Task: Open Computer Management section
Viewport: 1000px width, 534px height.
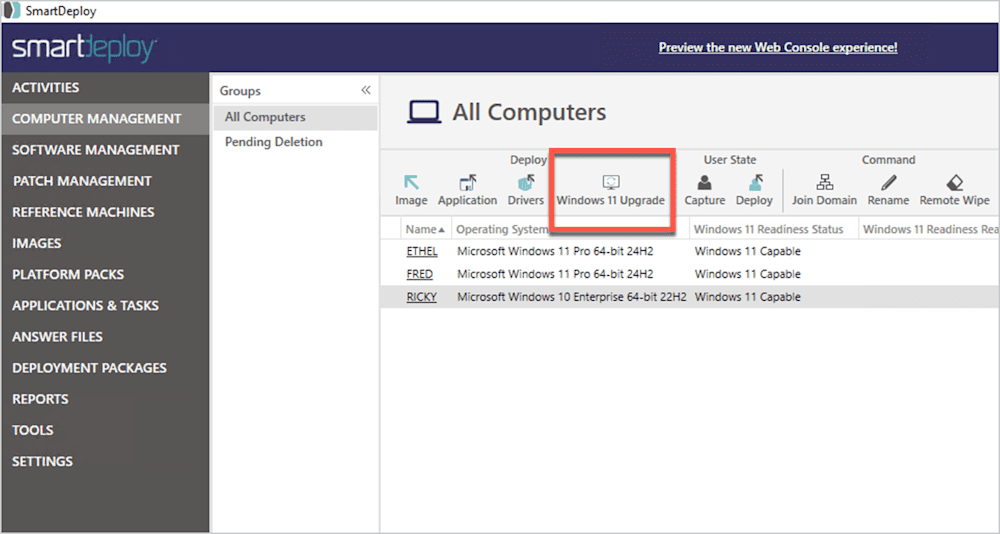Action: click(105, 119)
